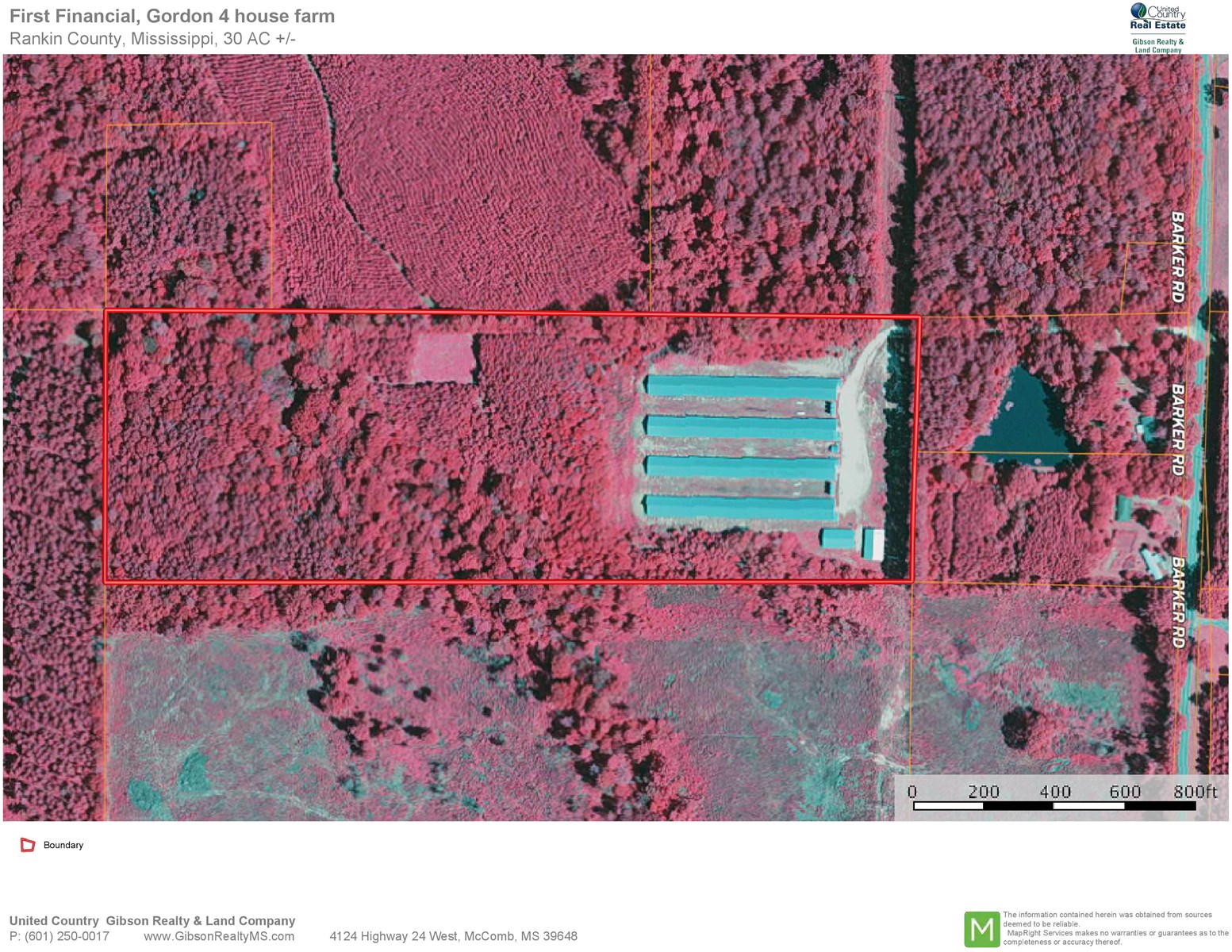Click the topmost of the four poultry houses
Image resolution: width=1232 pixels, height=952 pixels.
pyautogui.click(x=742, y=387)
